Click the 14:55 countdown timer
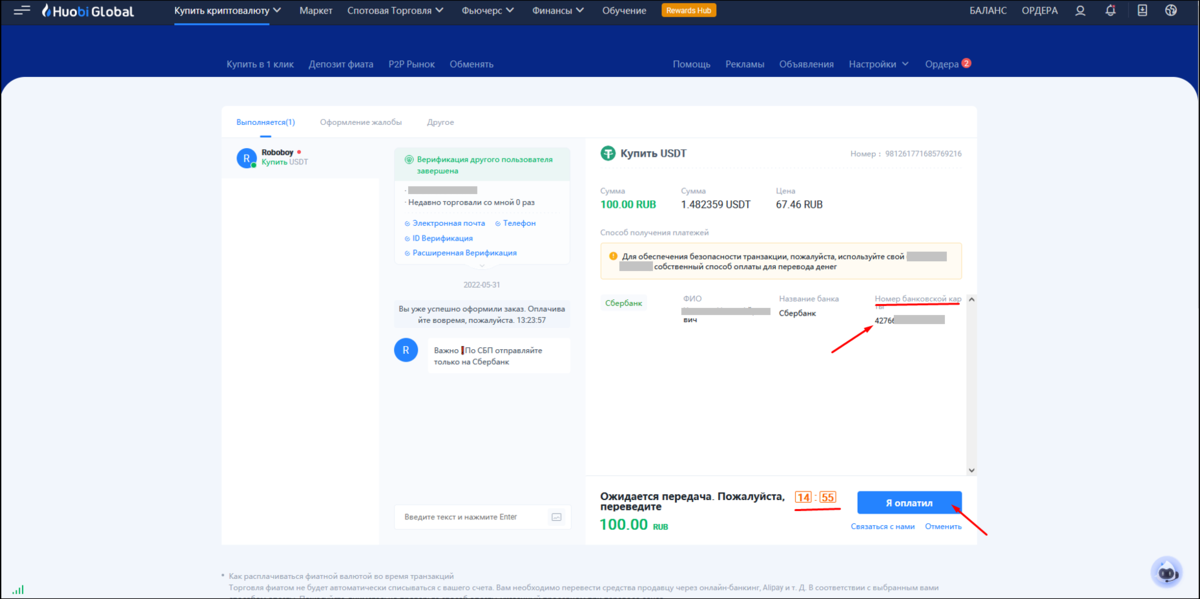 coord(815,498)
